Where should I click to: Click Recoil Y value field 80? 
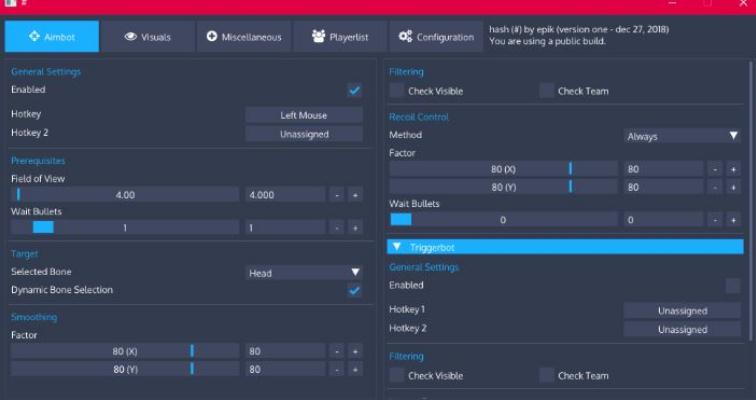(663, 187)
